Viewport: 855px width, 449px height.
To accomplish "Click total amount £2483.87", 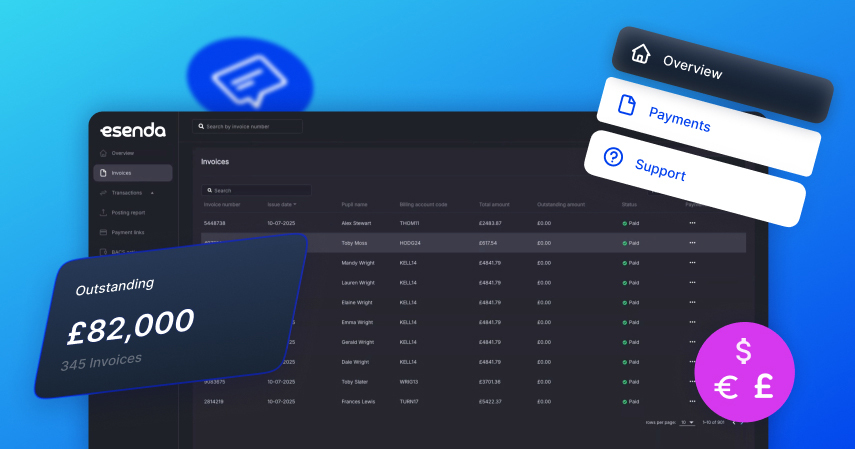I will pyautogui.click(x=490, y=223).
